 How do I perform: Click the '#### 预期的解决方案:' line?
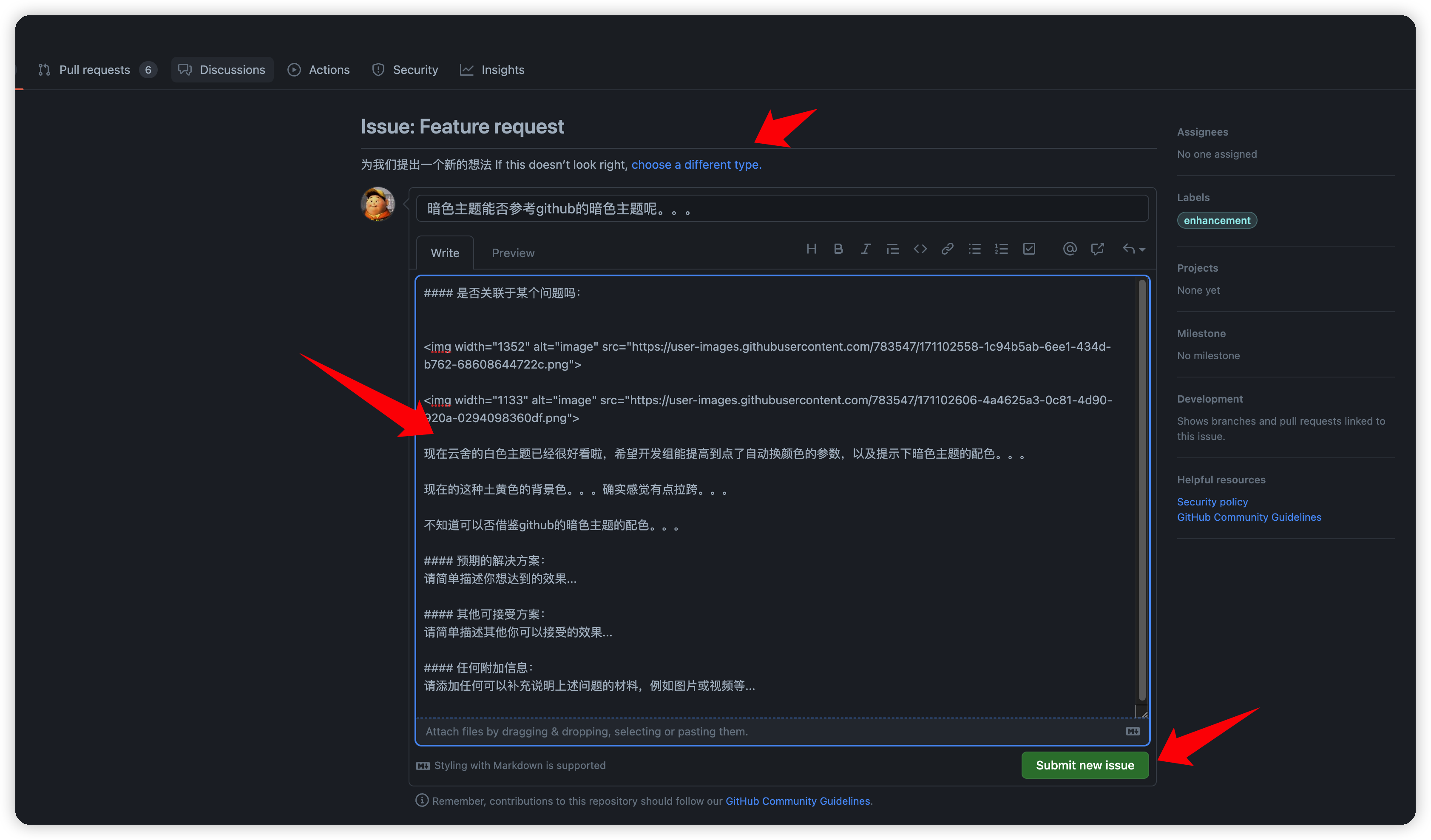tap(484, 561)
